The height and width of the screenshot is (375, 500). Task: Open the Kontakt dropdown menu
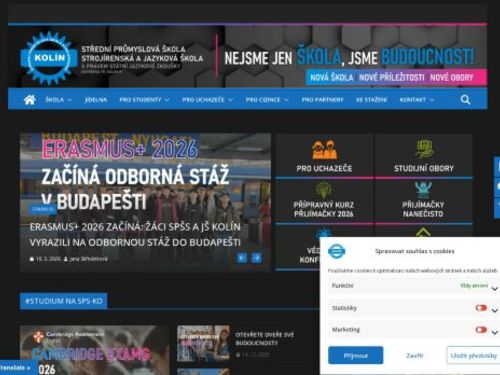coord(417,100)
